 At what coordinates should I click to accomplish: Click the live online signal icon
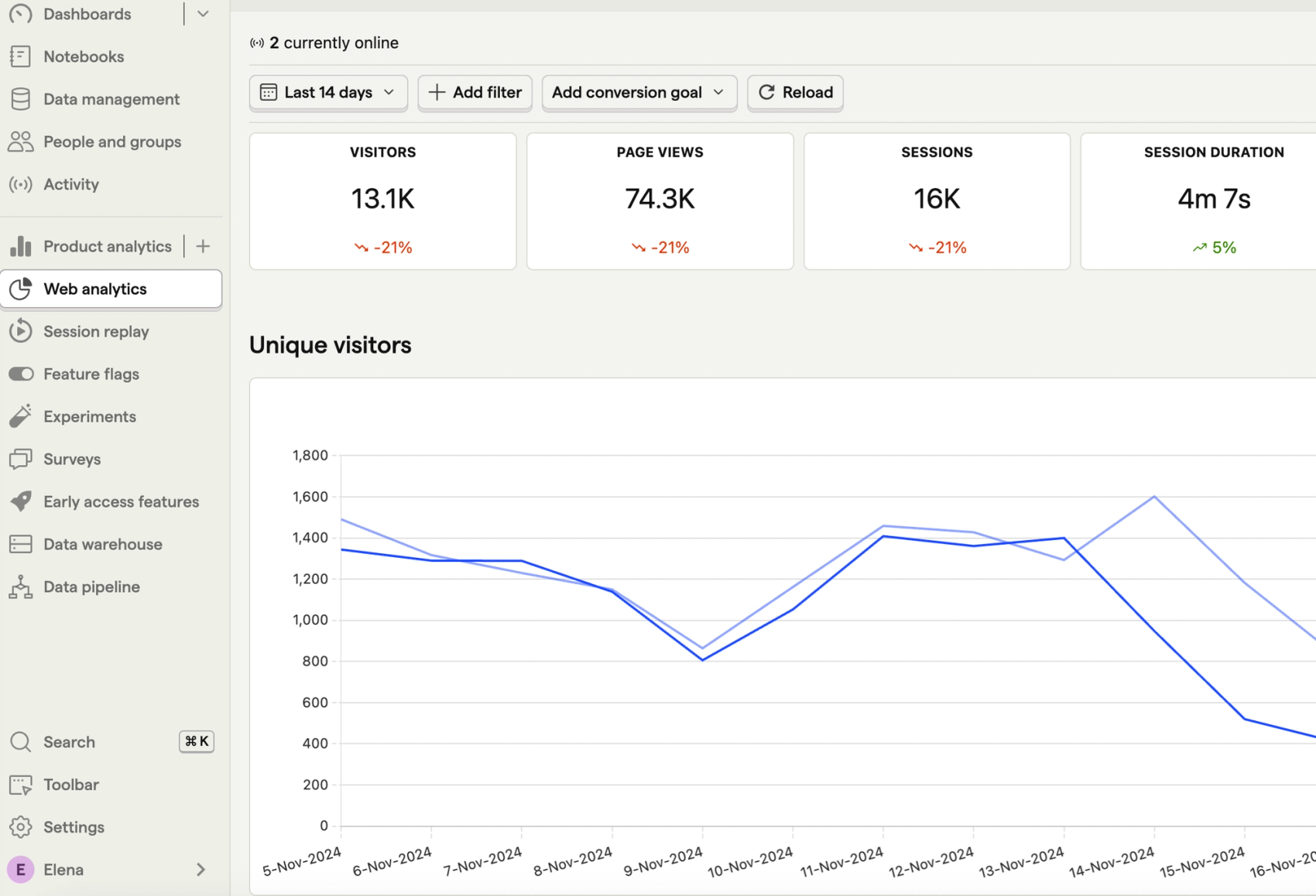coord(257,43)
